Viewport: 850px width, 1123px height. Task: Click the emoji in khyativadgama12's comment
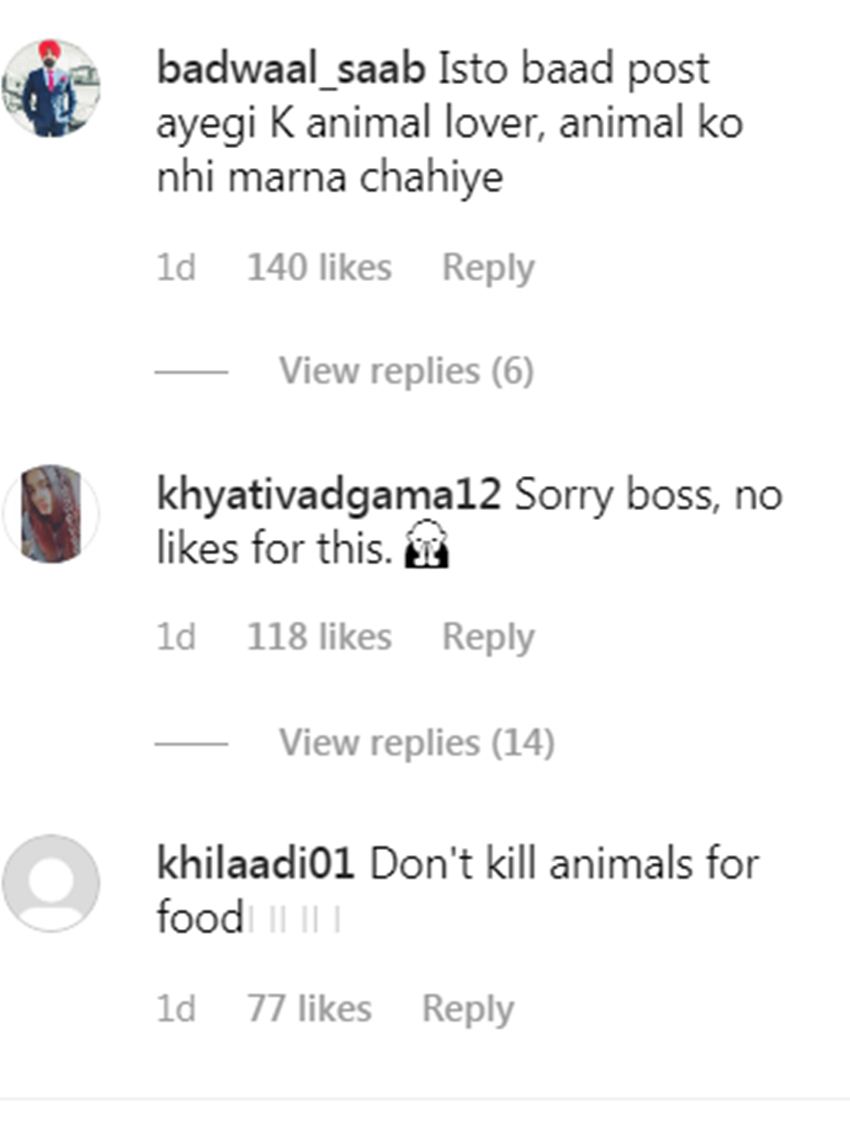click(x=425, y=550)
